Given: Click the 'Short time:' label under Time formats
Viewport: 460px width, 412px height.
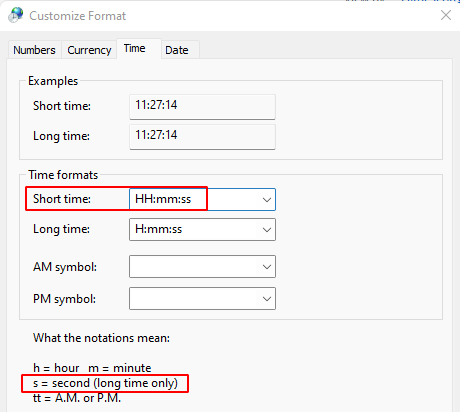Looking at the screenshot, I should [62, 199].
